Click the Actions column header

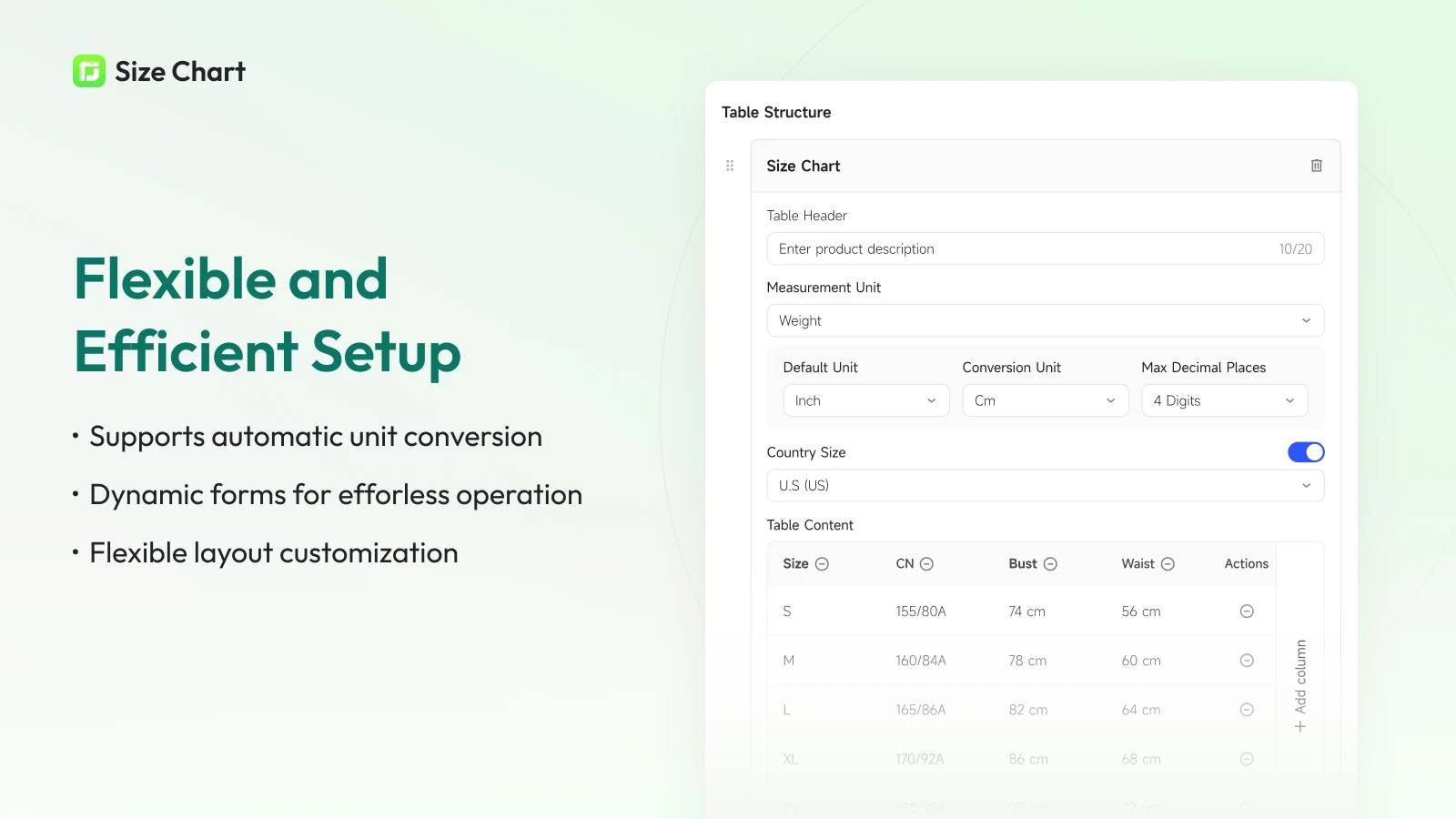(x=1247, y=564)
